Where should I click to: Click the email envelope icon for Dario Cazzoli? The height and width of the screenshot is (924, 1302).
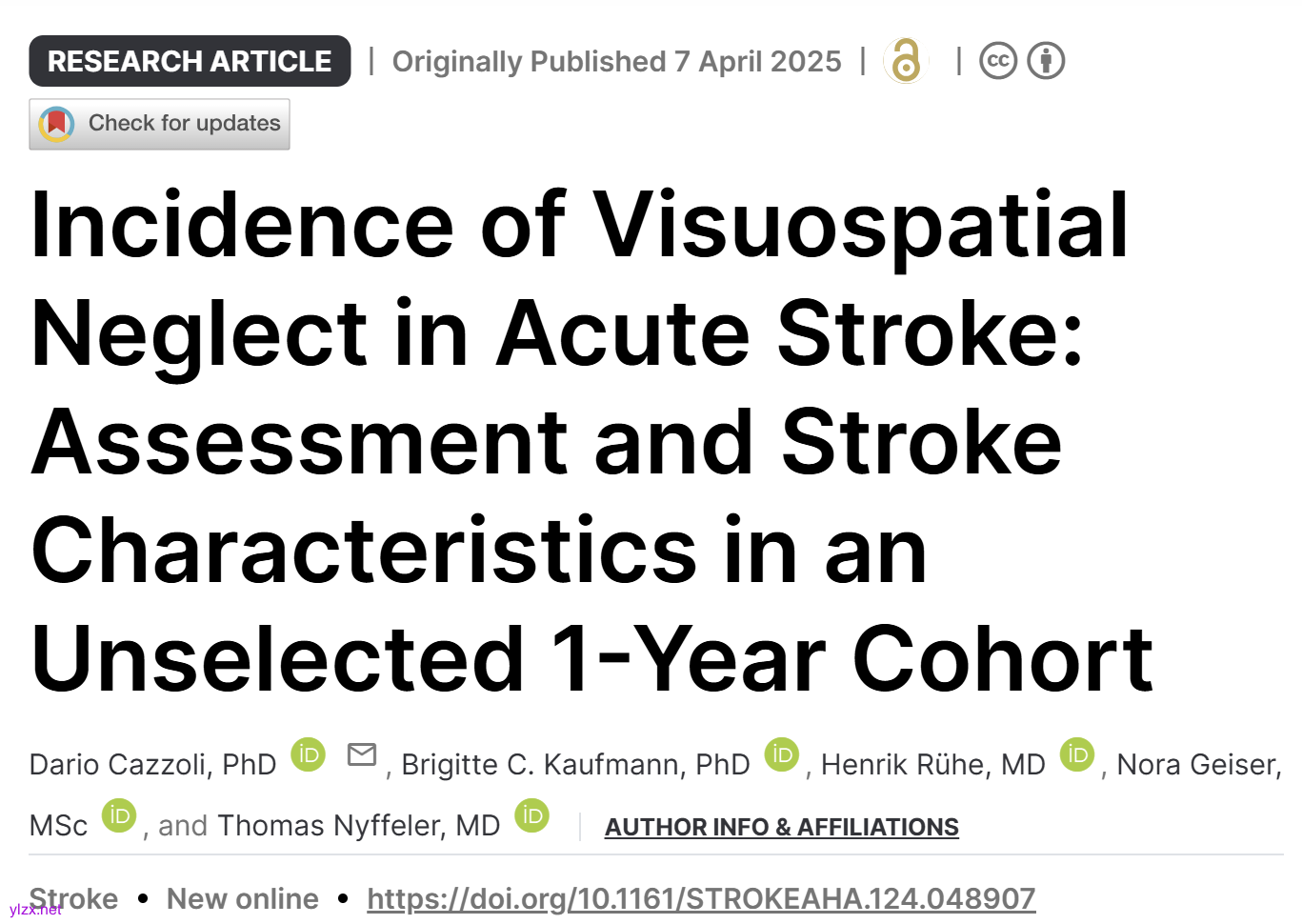pos(362,754)
